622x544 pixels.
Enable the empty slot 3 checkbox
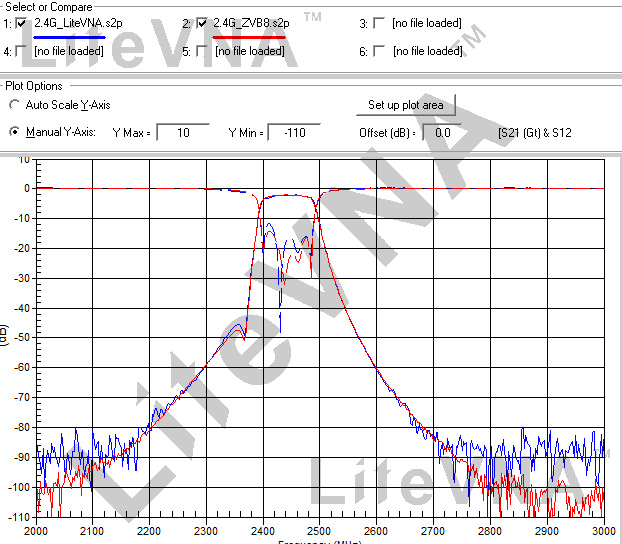tap(379, 22)
